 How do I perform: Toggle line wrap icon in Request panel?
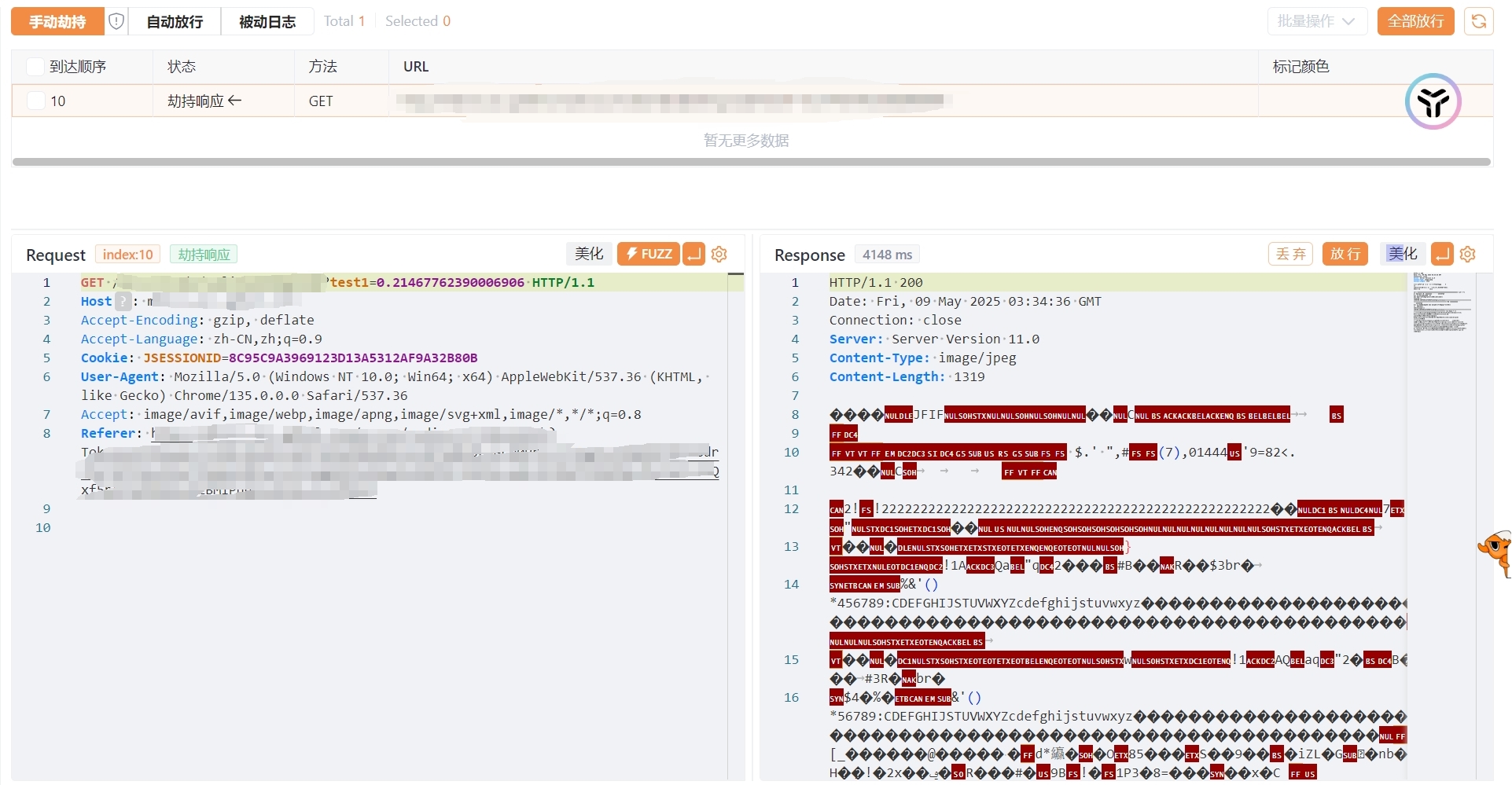pyautogui.click(x=693, y=254)
